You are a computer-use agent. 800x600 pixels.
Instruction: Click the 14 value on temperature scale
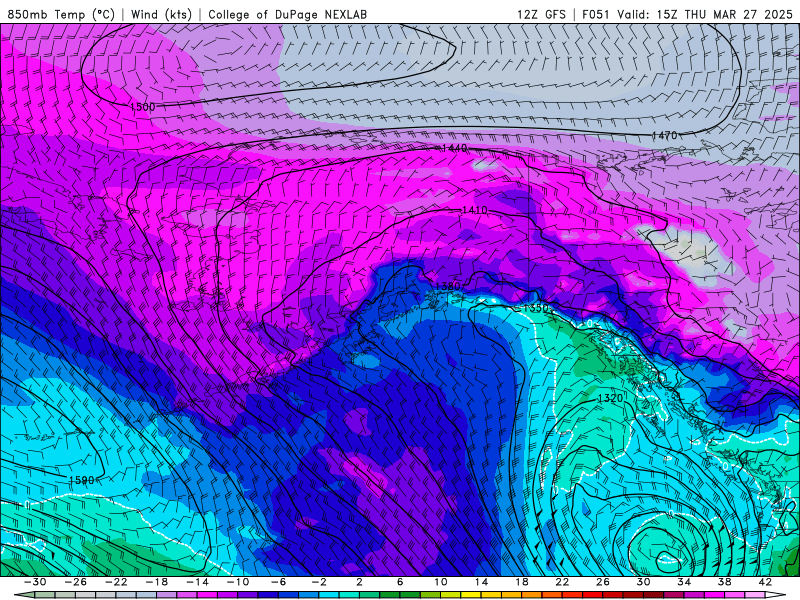pos(481,582)
